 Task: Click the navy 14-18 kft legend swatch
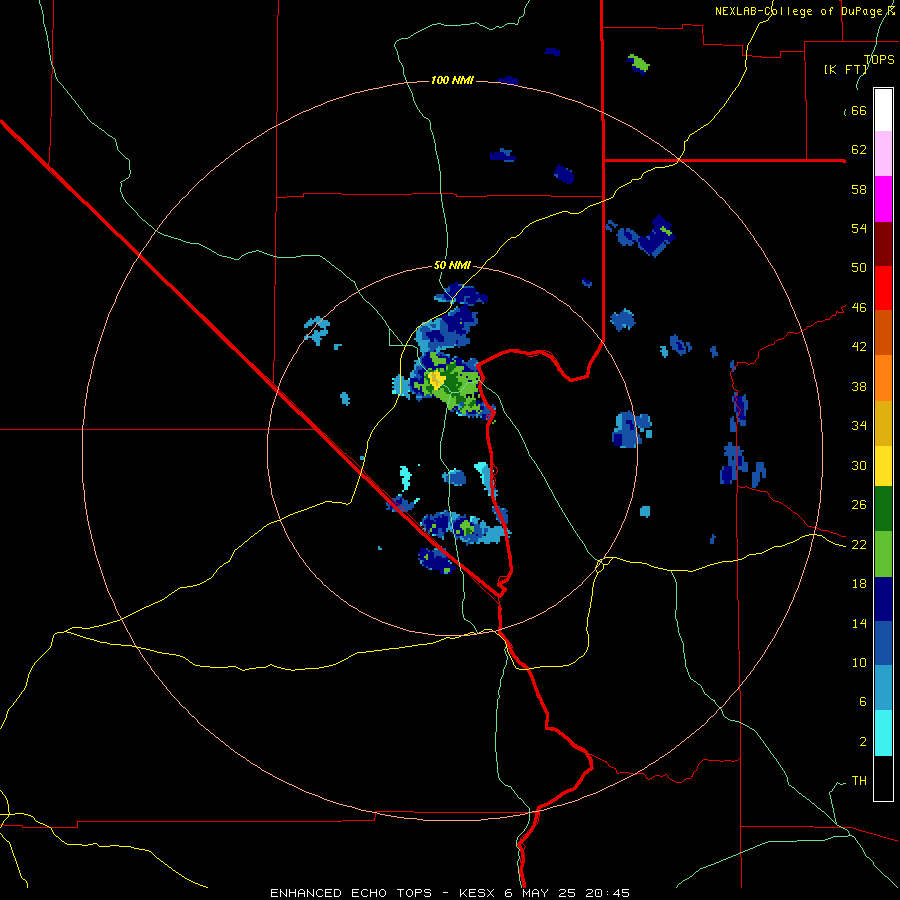(883, 599)
